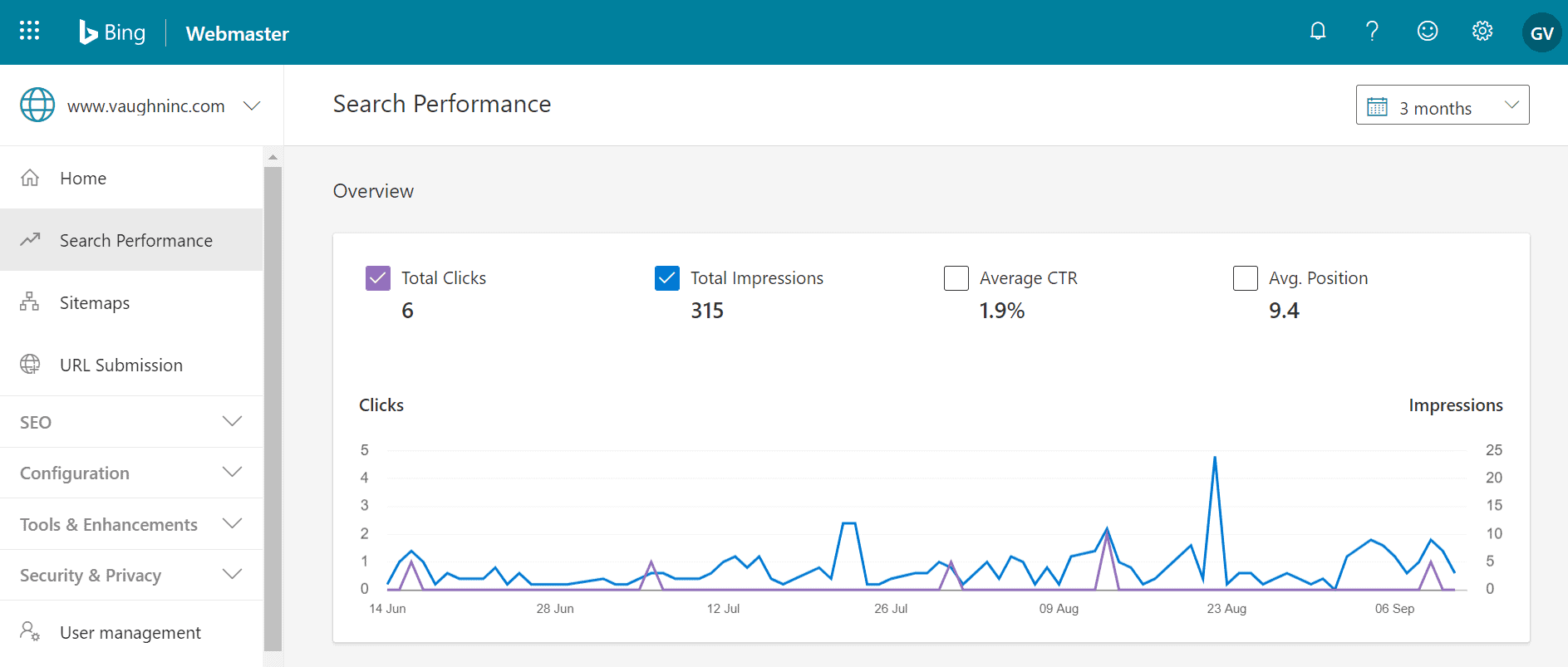
Task: Expand the SEO sidebar section
Action: point(131,422)
